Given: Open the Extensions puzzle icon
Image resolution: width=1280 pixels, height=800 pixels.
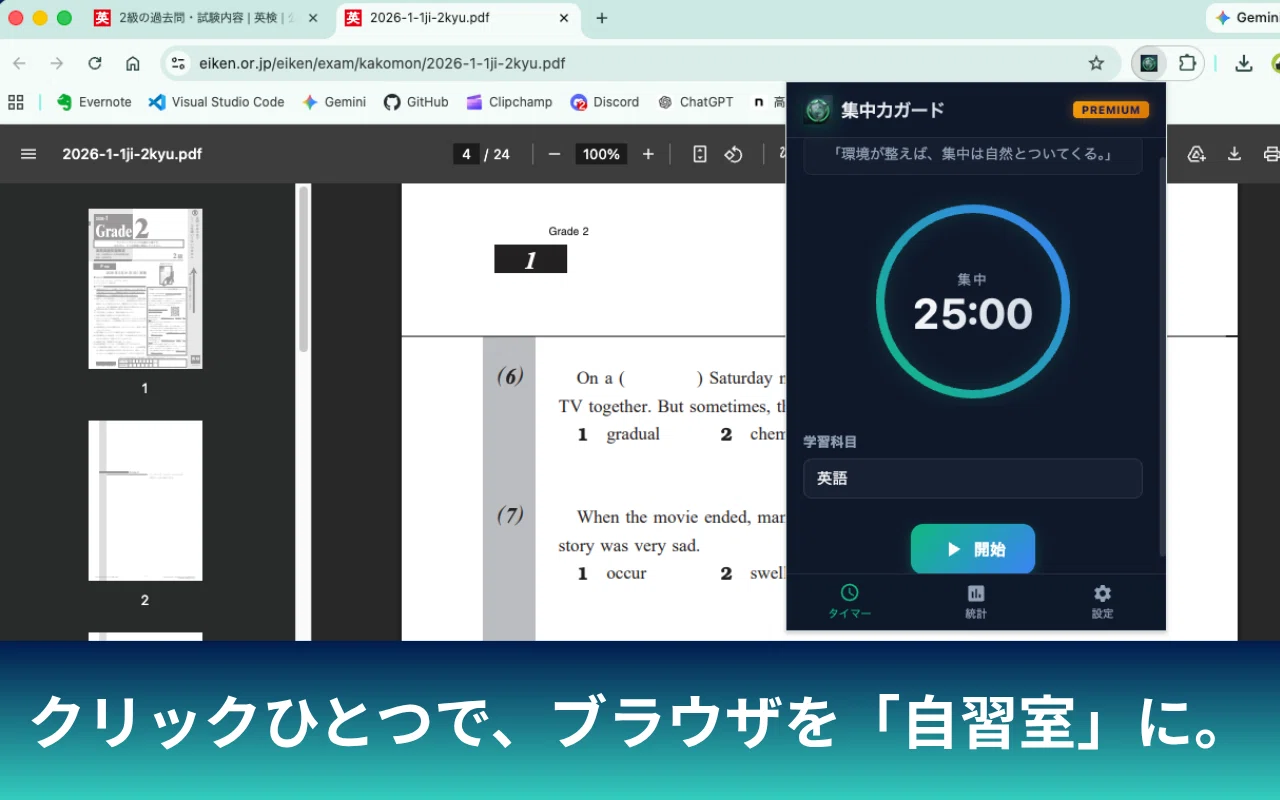Looking at the screenshot, I should click(1187, 63).
